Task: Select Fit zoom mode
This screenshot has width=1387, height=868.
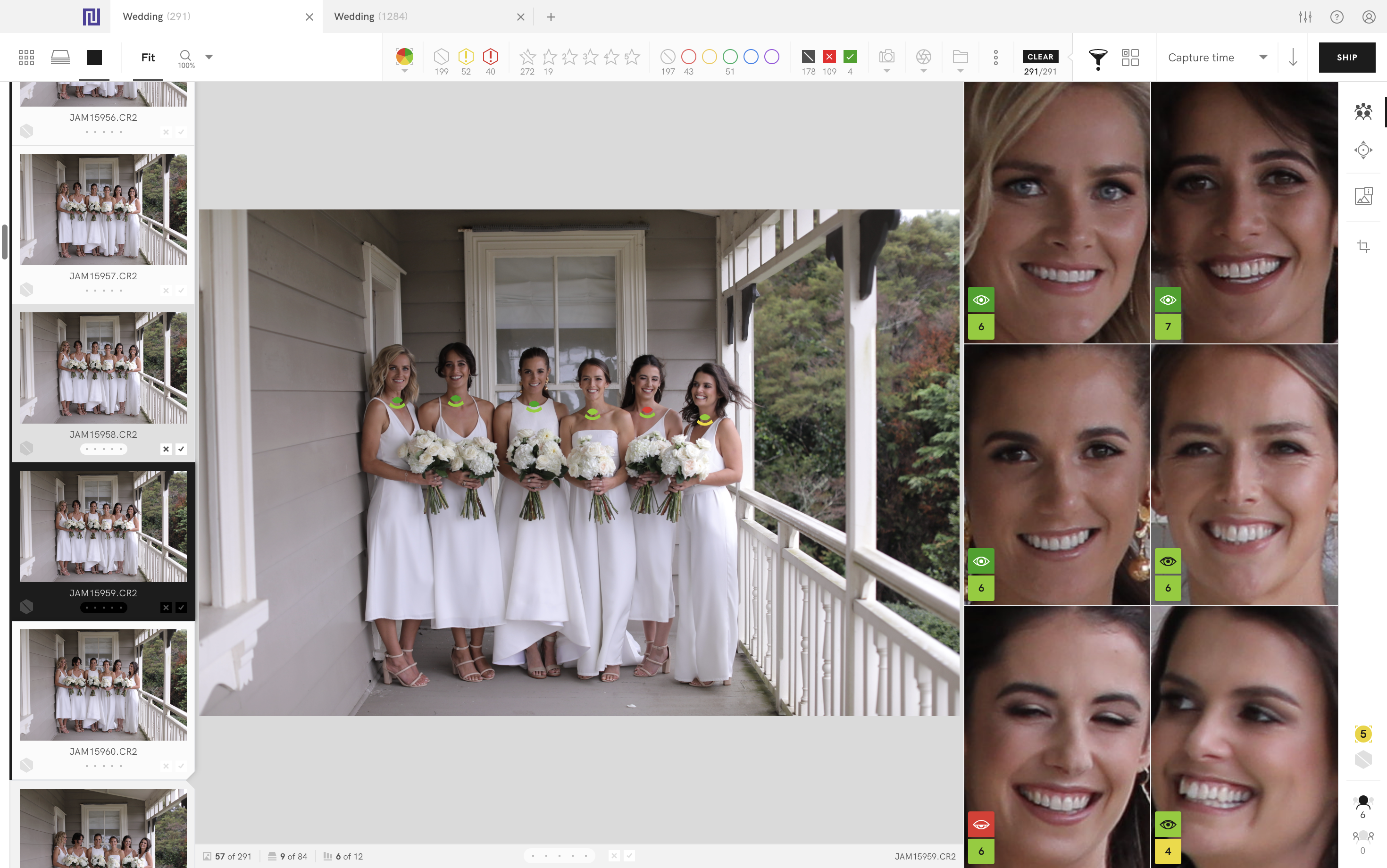Action: point(148,58)
